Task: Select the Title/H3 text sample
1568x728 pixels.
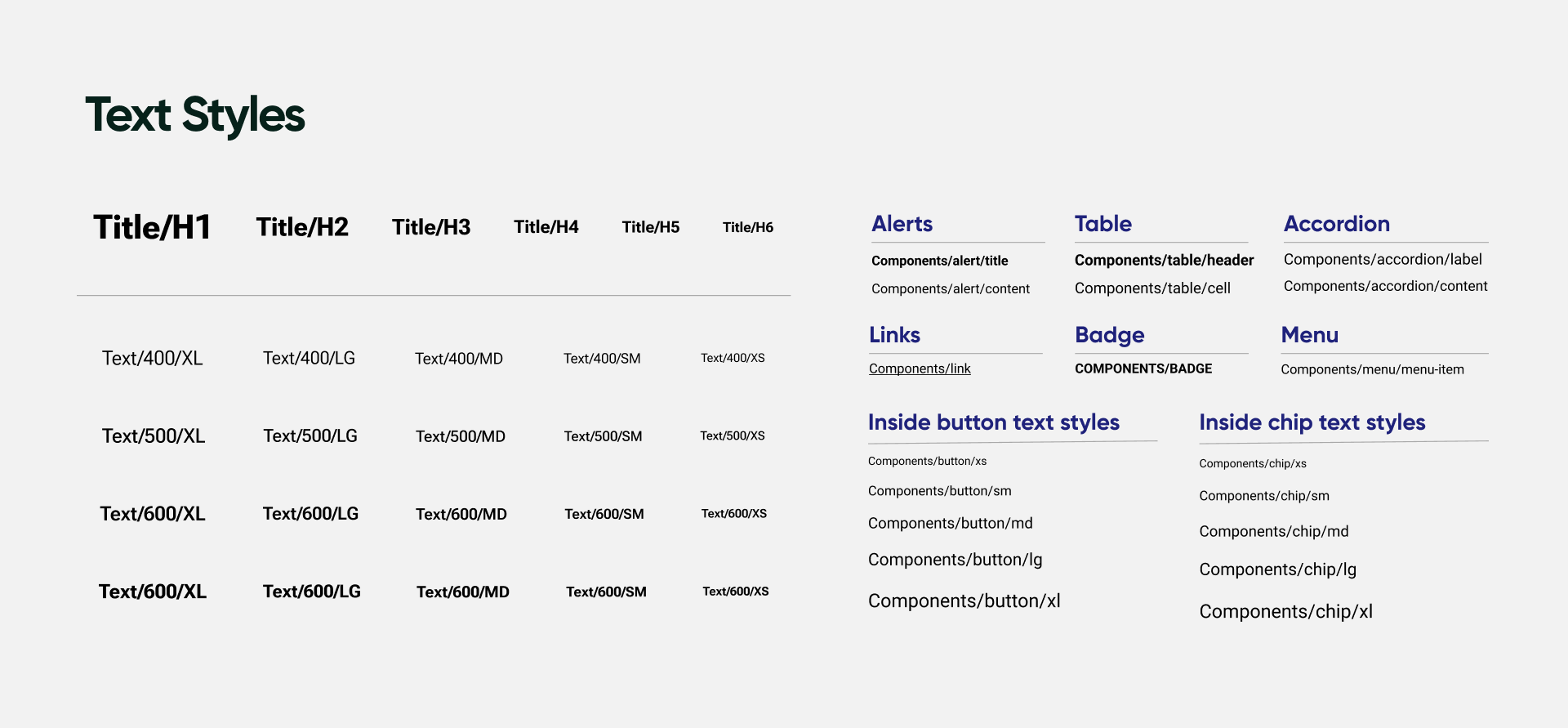Action: coord(431,227)
